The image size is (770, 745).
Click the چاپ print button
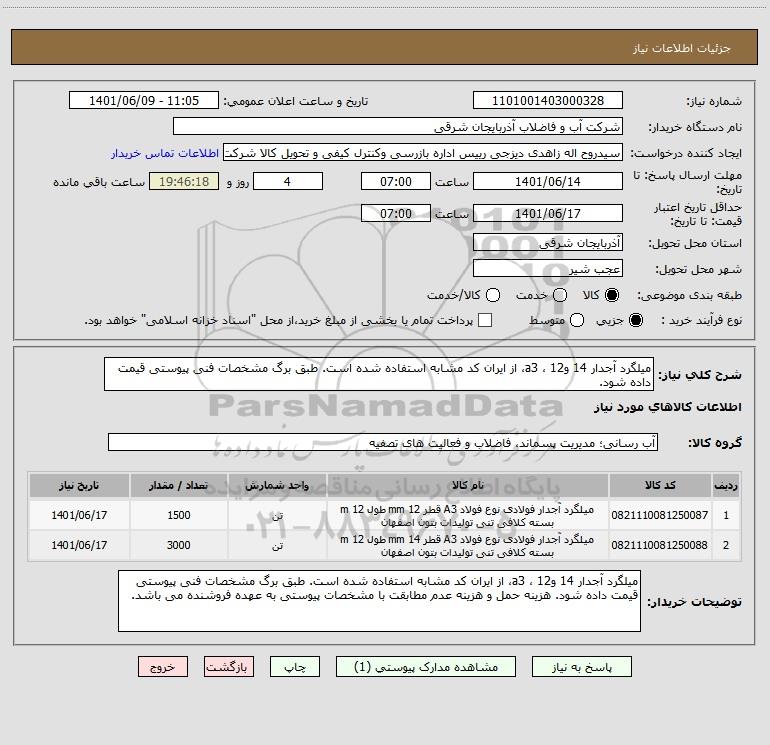coord(295,667)
